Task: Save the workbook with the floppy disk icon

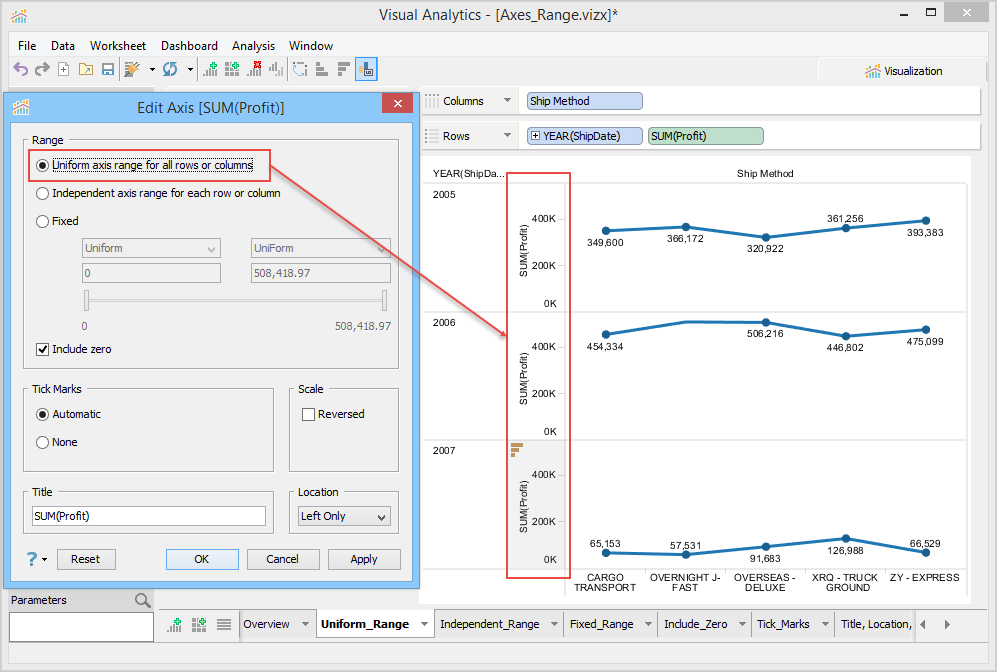Action: point(108,69)
